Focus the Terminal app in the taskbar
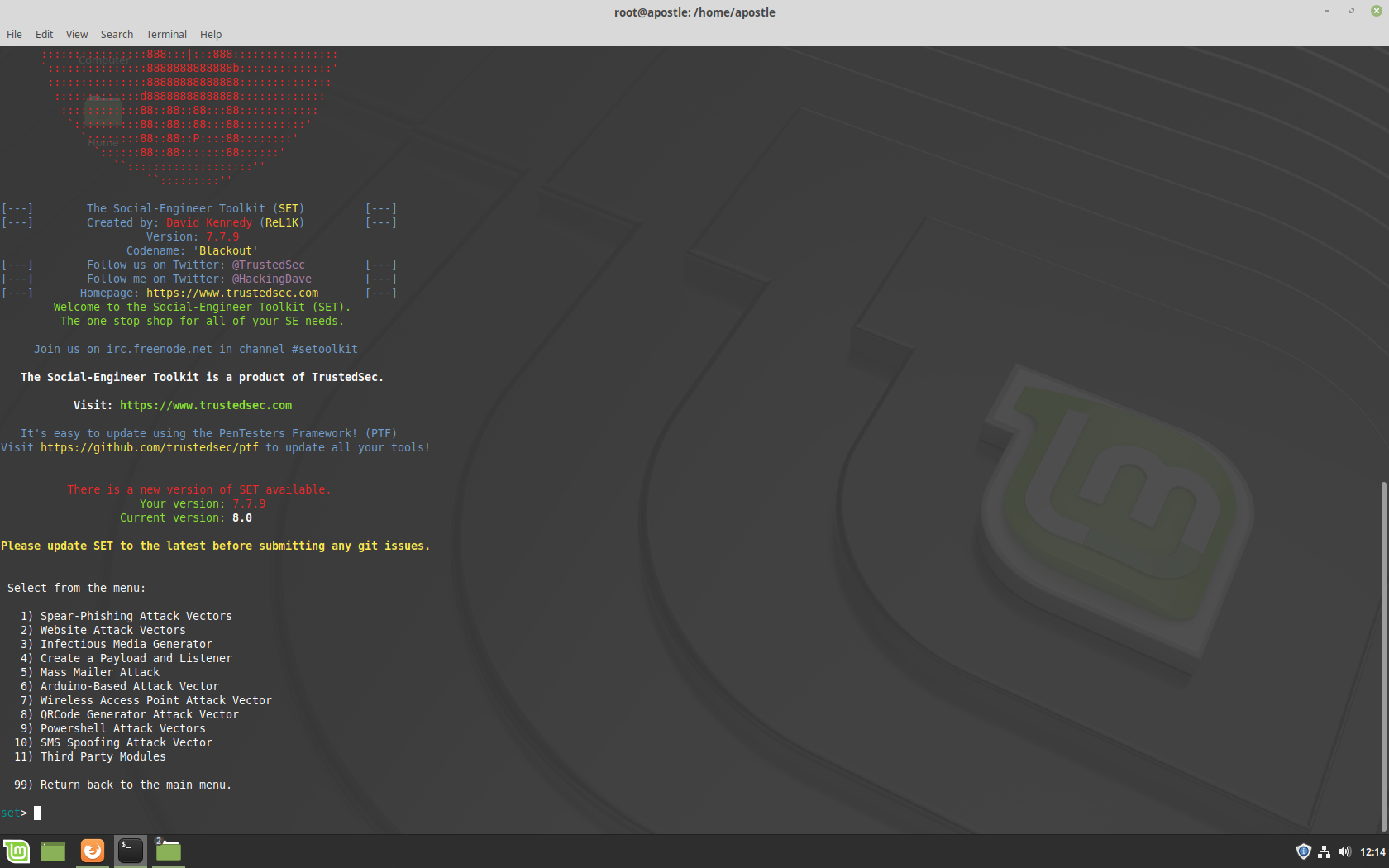The height and width of the screenshot is (868, 1389). [x=131, y=851]
